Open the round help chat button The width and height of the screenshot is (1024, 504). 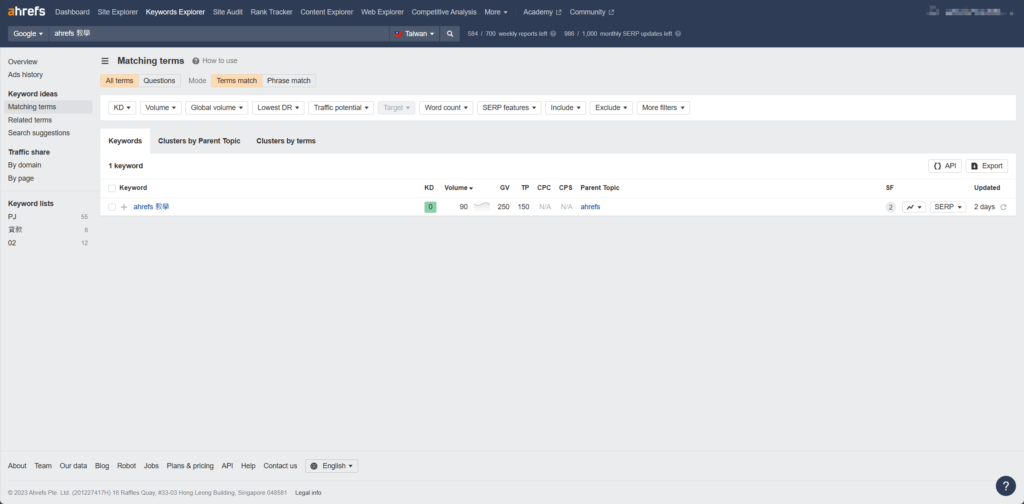pos(1006,486)
